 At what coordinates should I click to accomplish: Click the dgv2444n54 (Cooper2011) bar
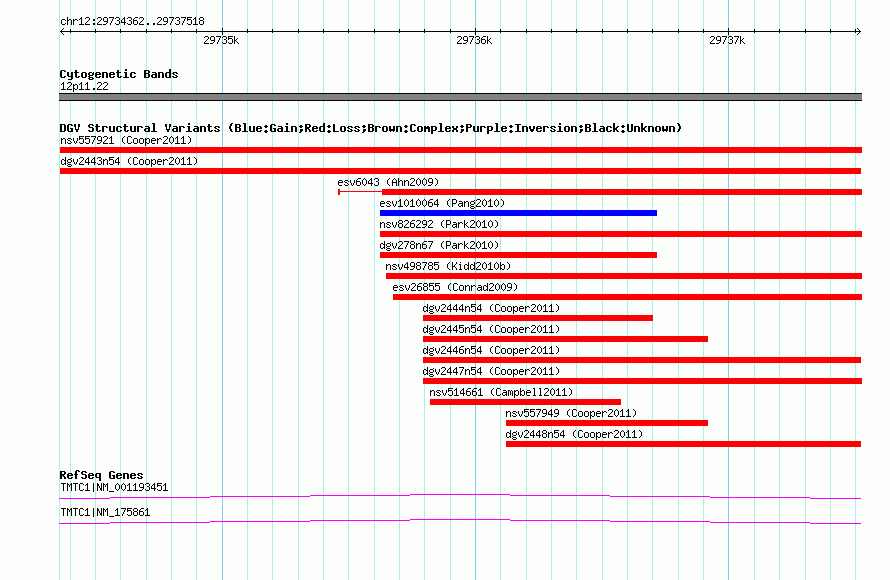tap(538, 318)
